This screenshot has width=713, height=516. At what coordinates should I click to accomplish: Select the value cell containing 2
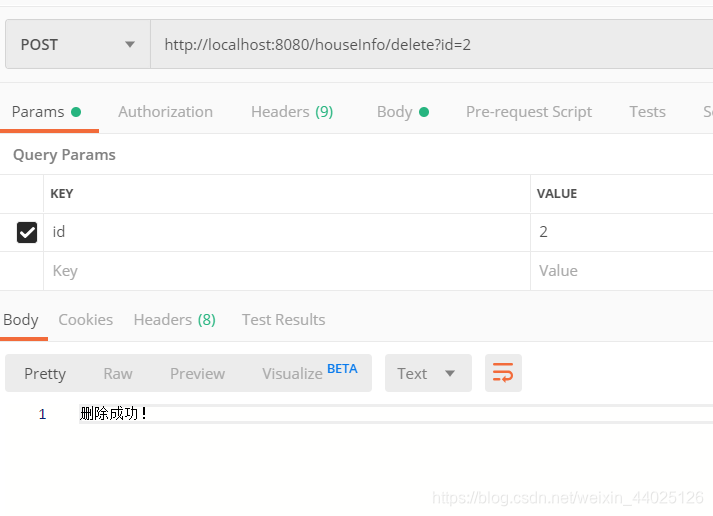(x=622, y=232)
